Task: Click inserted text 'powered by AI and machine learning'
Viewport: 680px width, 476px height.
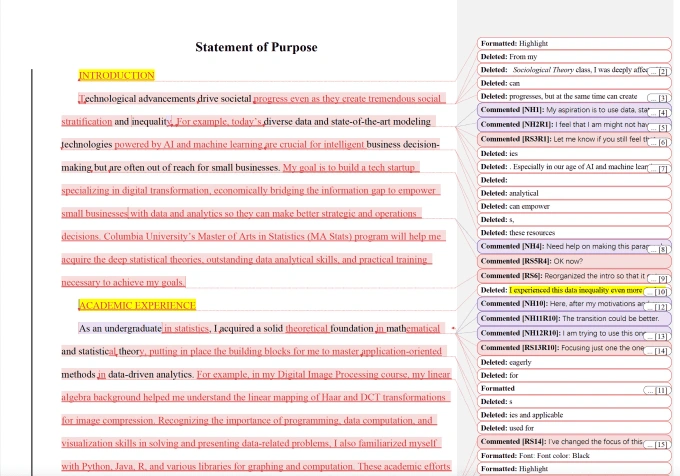Action: coord(189,144)
